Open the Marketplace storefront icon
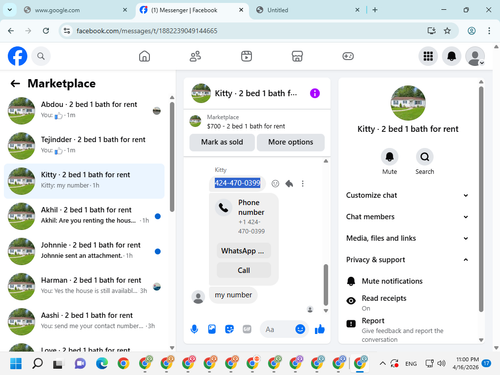 [x=297, y=56]
